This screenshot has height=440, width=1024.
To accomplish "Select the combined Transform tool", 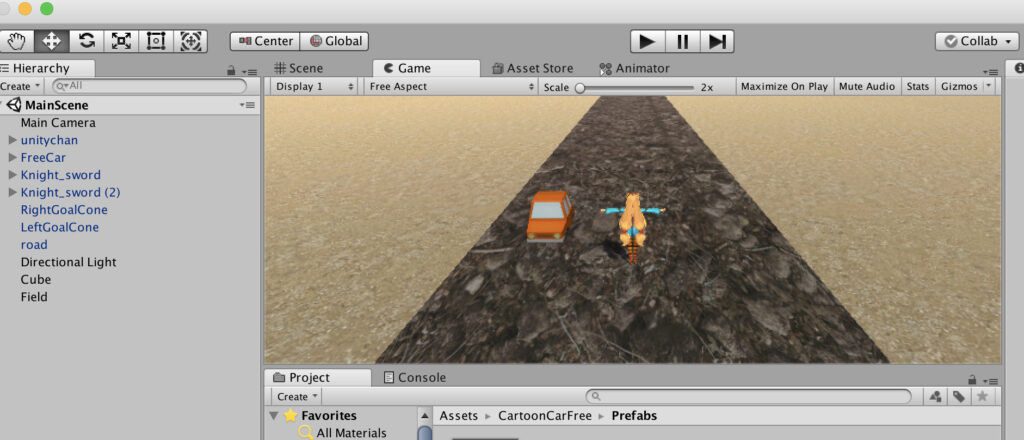I will coord(190,41).
